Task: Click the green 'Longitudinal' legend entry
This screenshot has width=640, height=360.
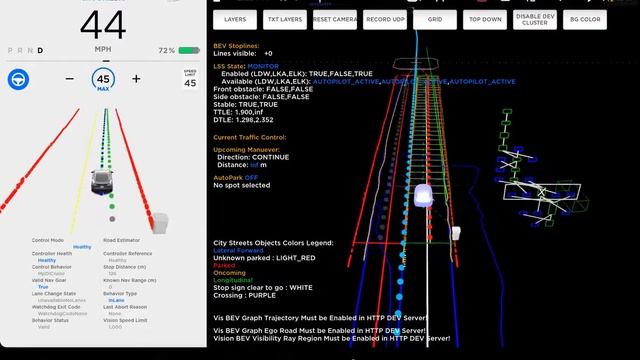Action: (x=233, y=280)
